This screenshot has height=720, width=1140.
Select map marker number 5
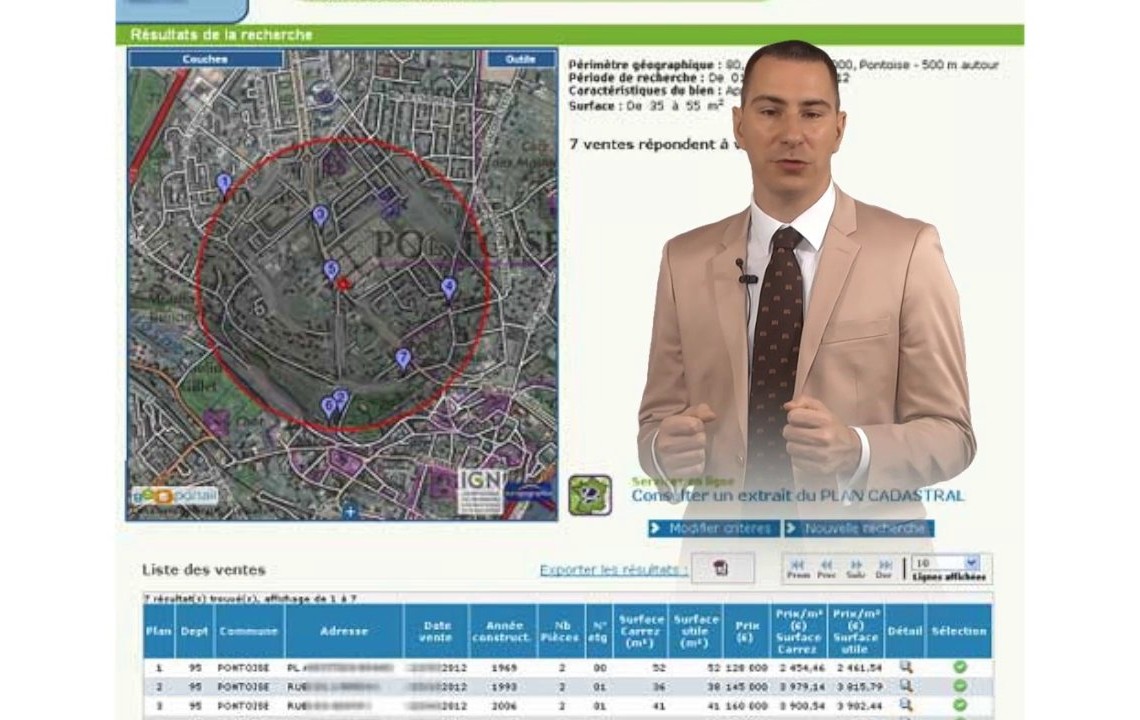tap(331, 271)
